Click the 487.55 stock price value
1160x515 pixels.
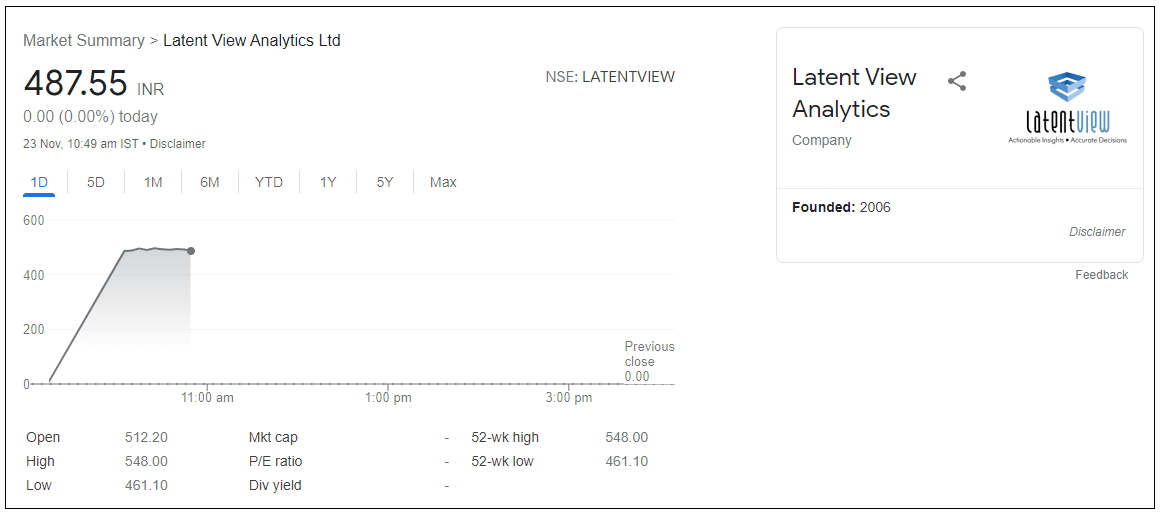tap(75, 83)
